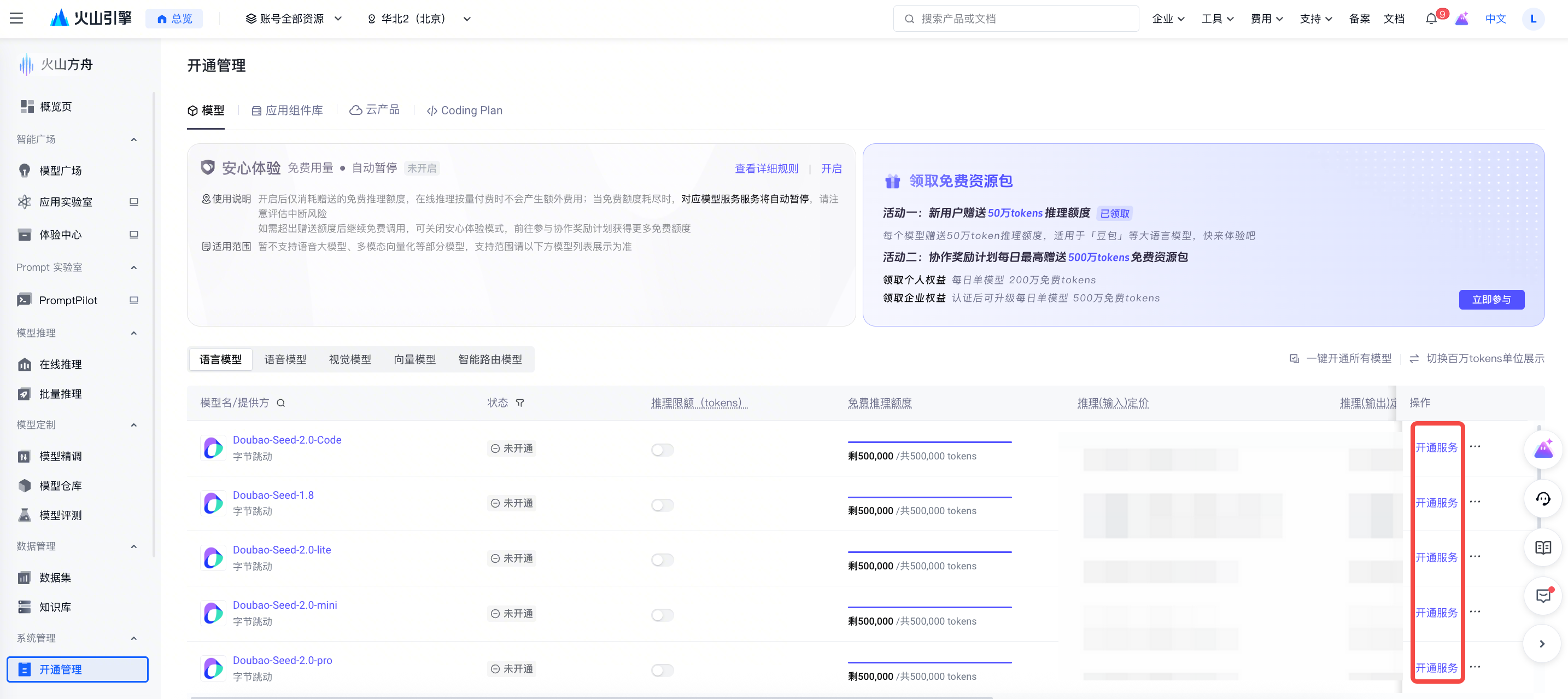Click the 立即参与 button
Screen dimensions: 1568x699
click(1491, 300)
